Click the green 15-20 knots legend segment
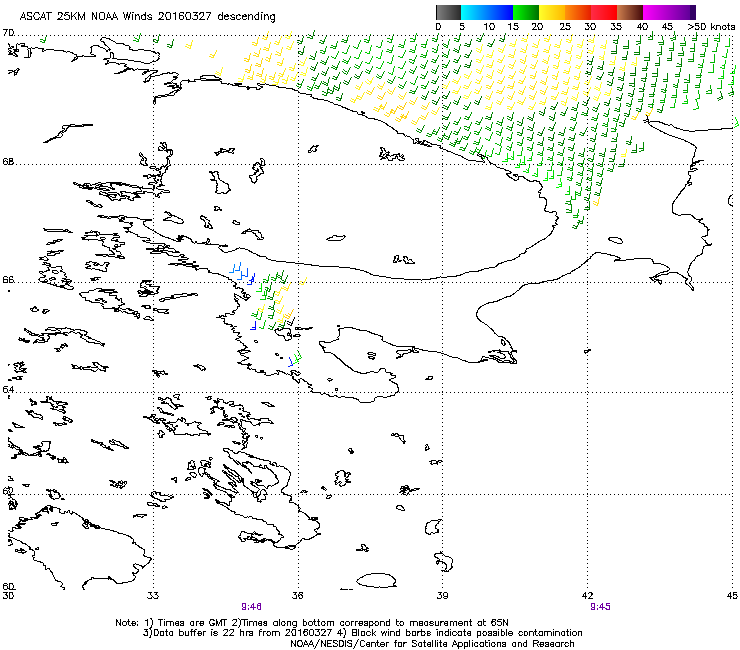 [526, 12]
